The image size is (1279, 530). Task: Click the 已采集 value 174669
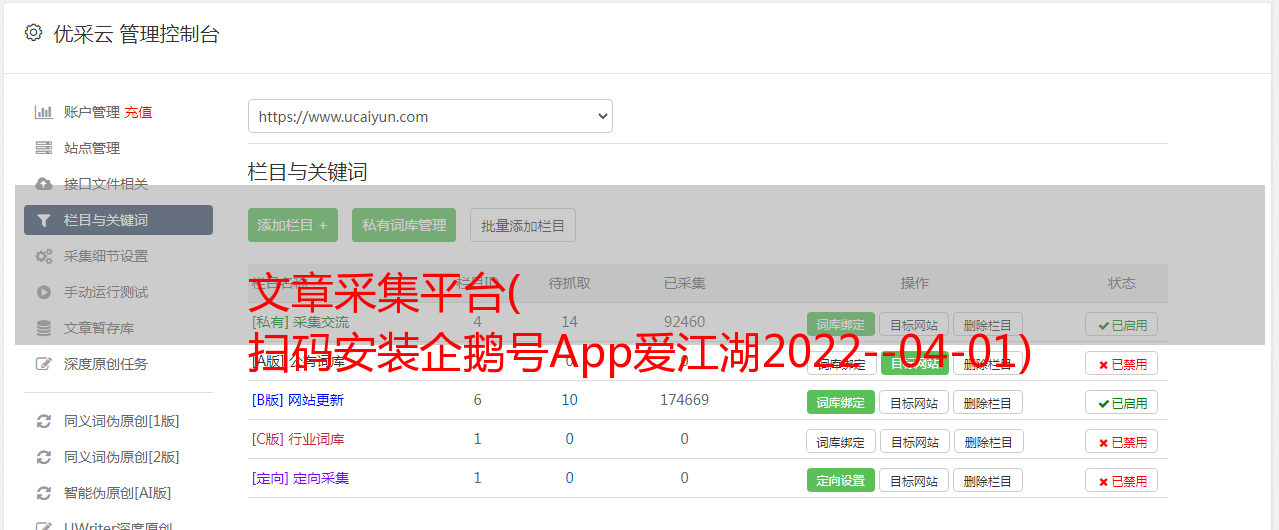(x=685, y=400)
